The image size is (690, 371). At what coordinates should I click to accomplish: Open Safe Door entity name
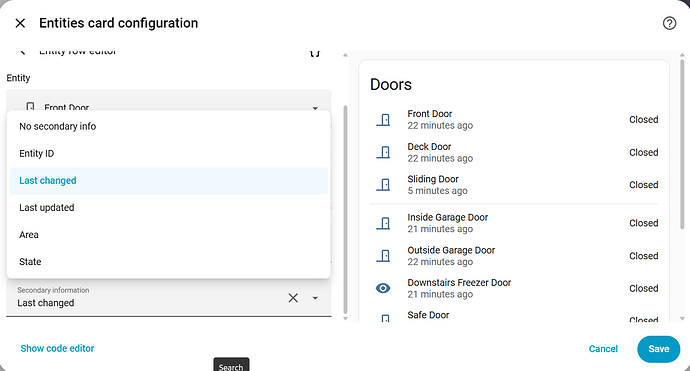428,315
